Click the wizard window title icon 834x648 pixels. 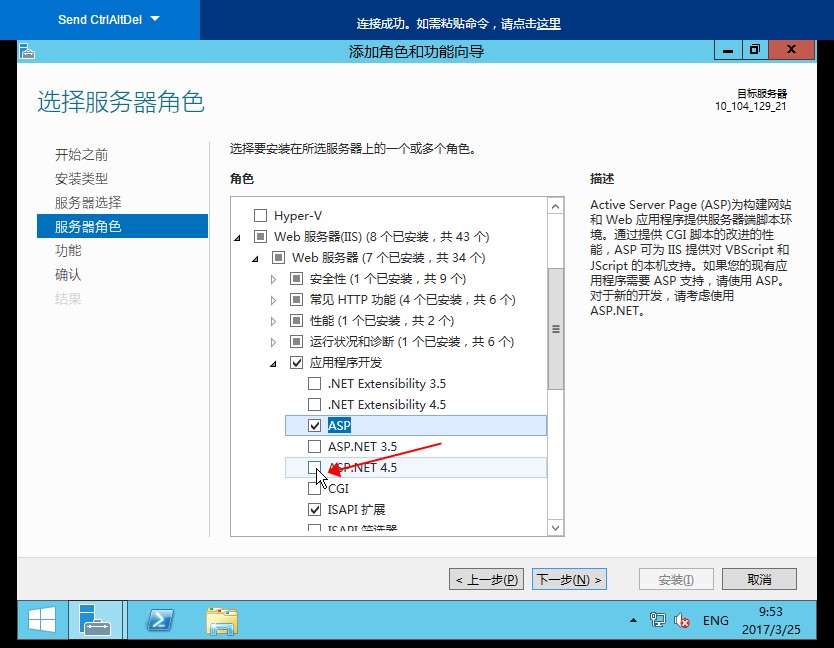[x=27, y=52]
